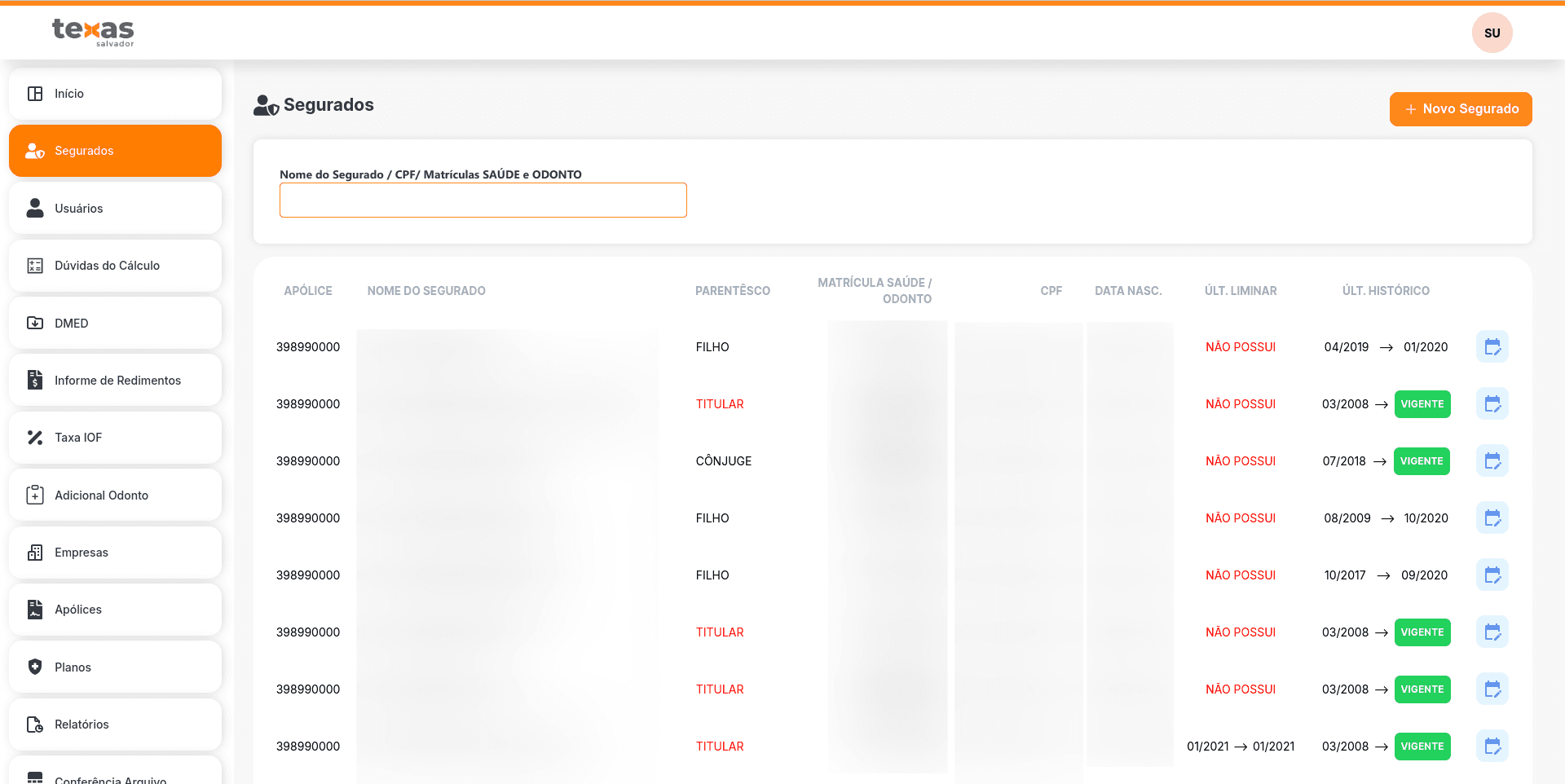The height and width of the screenshot is (784, 1565).
Task: Go to Empresas page
Action: coord(115,553)
